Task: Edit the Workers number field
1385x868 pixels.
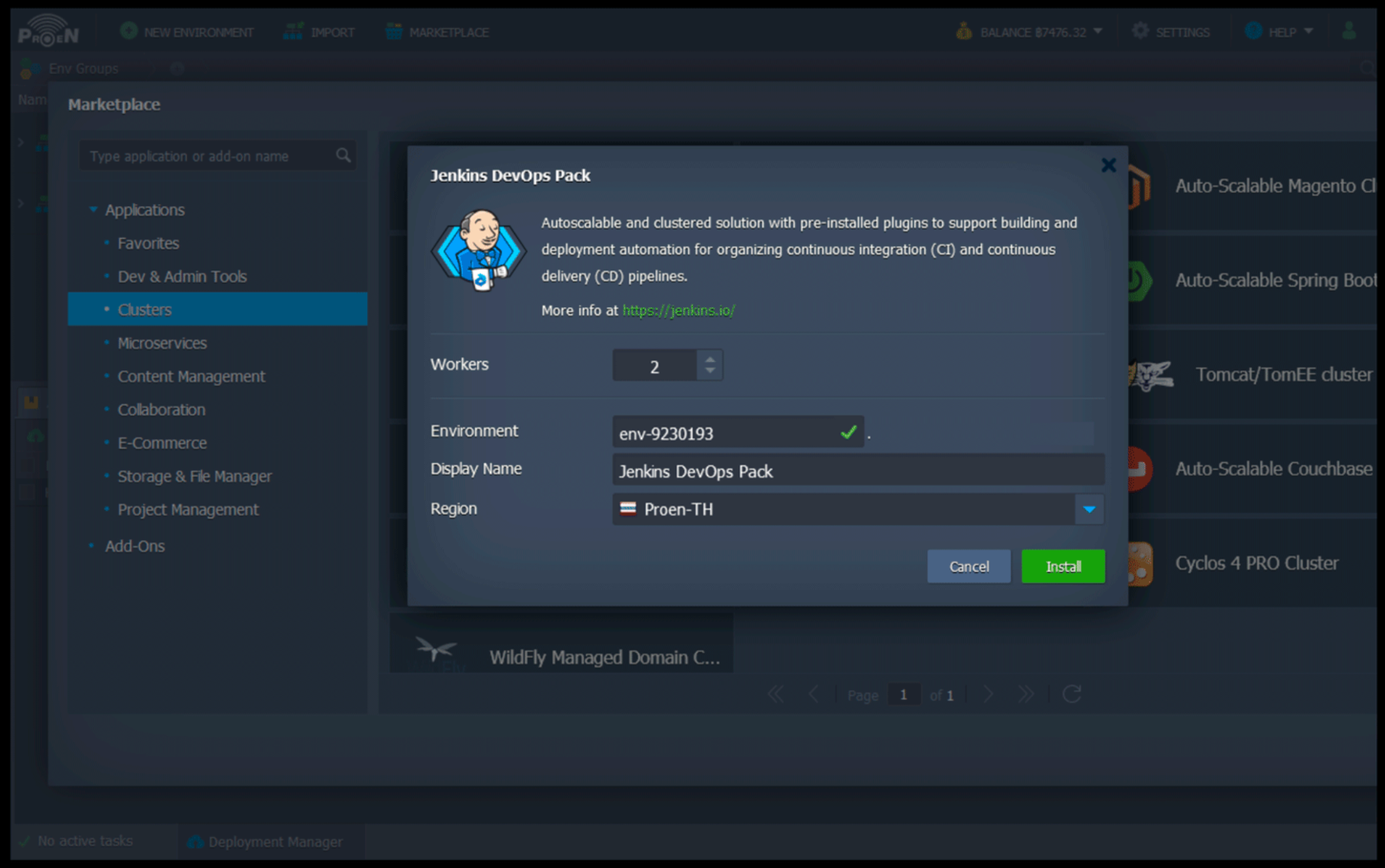Action: coord(654,365)
